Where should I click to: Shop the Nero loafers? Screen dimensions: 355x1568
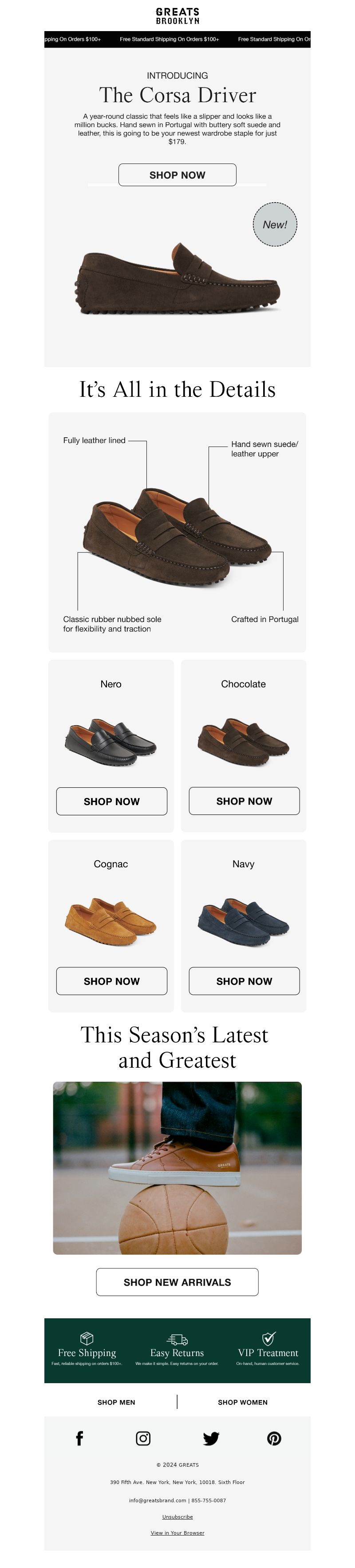(x=112, y=801)
